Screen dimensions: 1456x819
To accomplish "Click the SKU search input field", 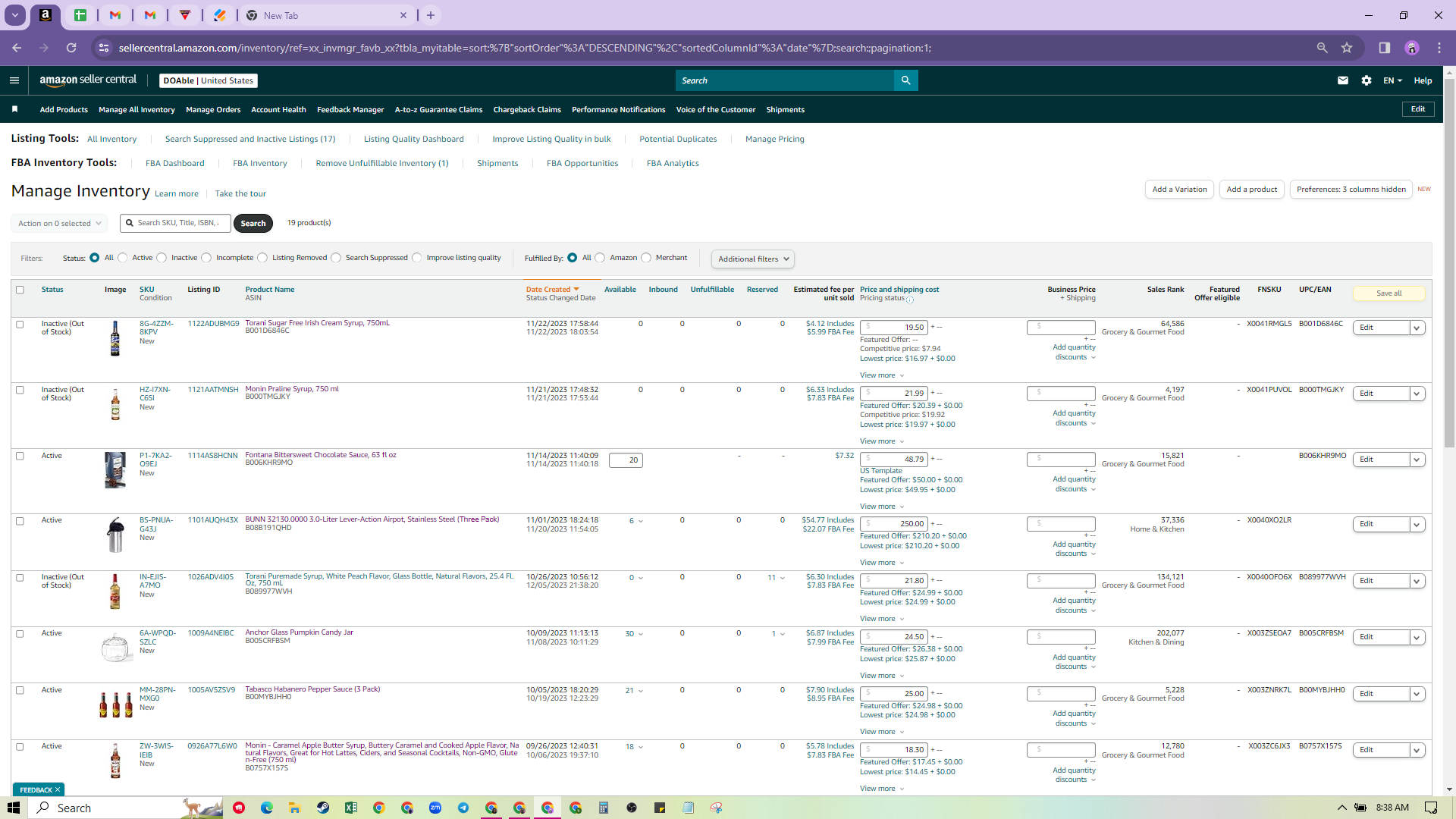I will pos(175,223).
